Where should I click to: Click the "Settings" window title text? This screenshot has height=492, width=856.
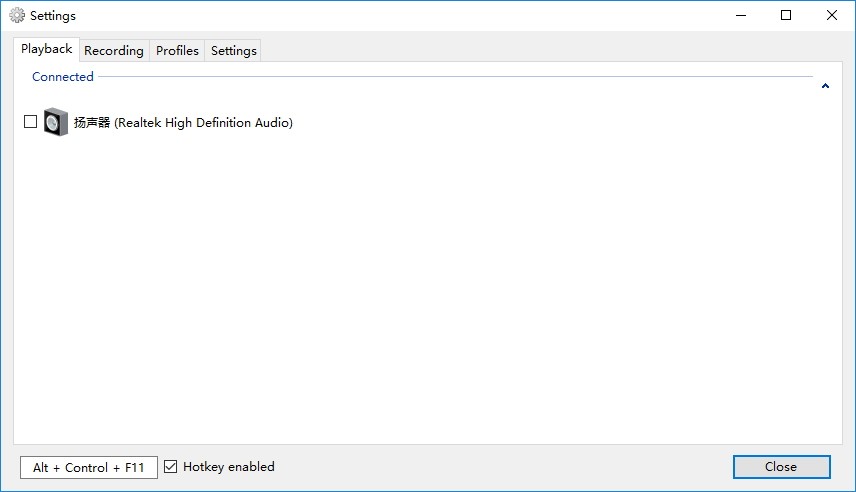(x=53, y=16)
